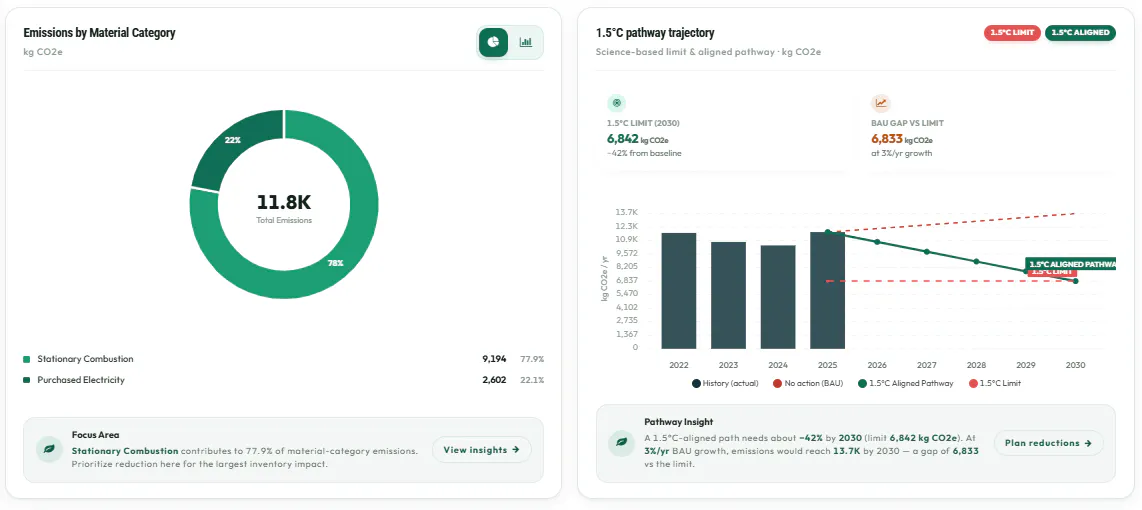Click Stationary Combustion legend color swatch
Screen dimensions: 1142x510
27,359
